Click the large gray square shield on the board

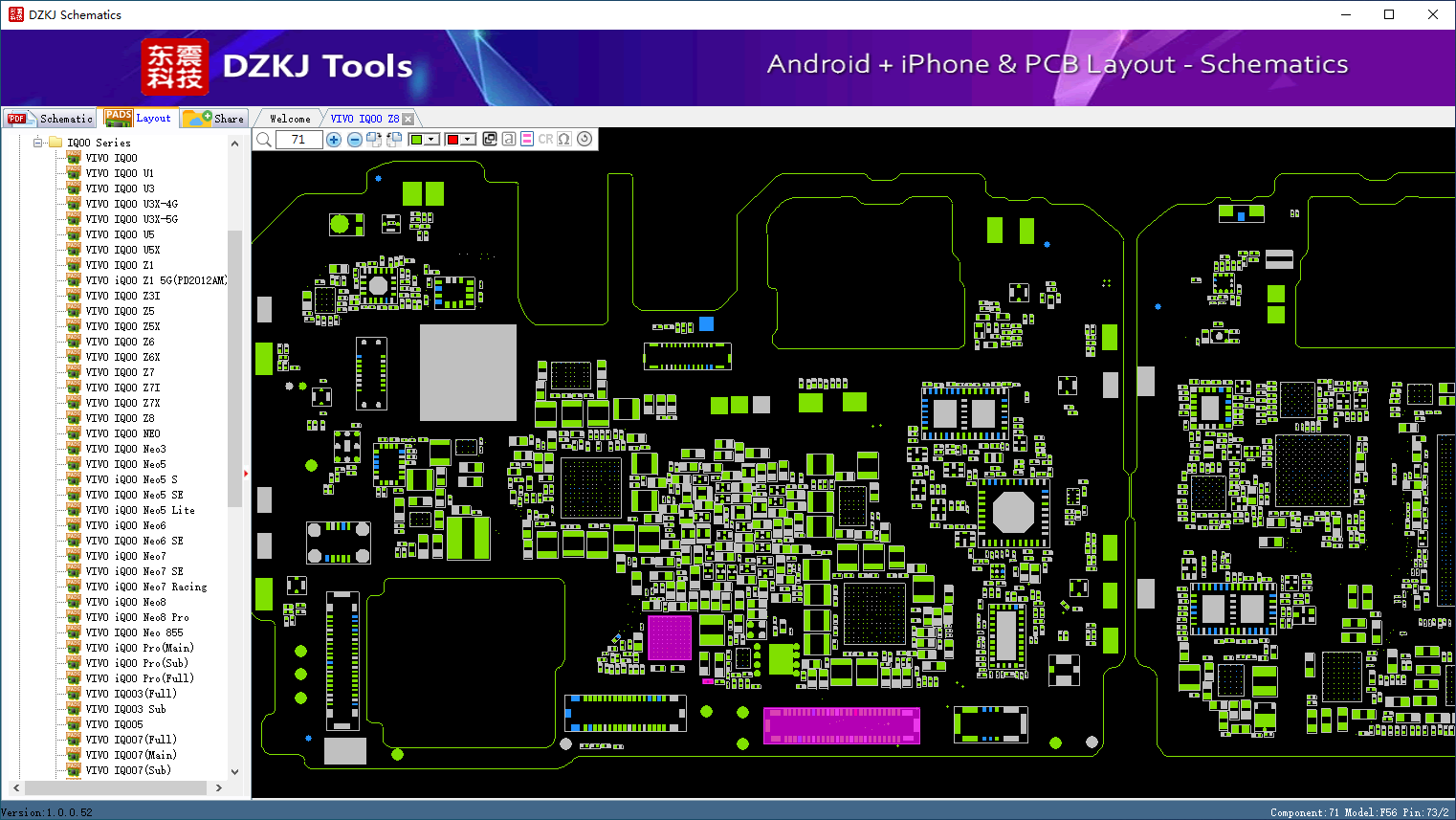click(x=469, y=372)
